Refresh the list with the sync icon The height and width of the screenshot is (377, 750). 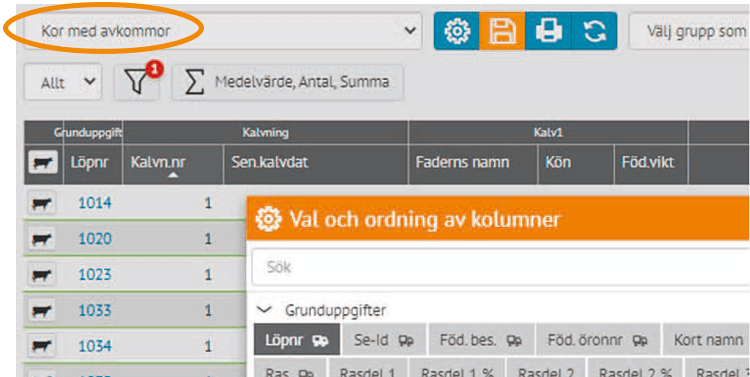click(594, 31)
